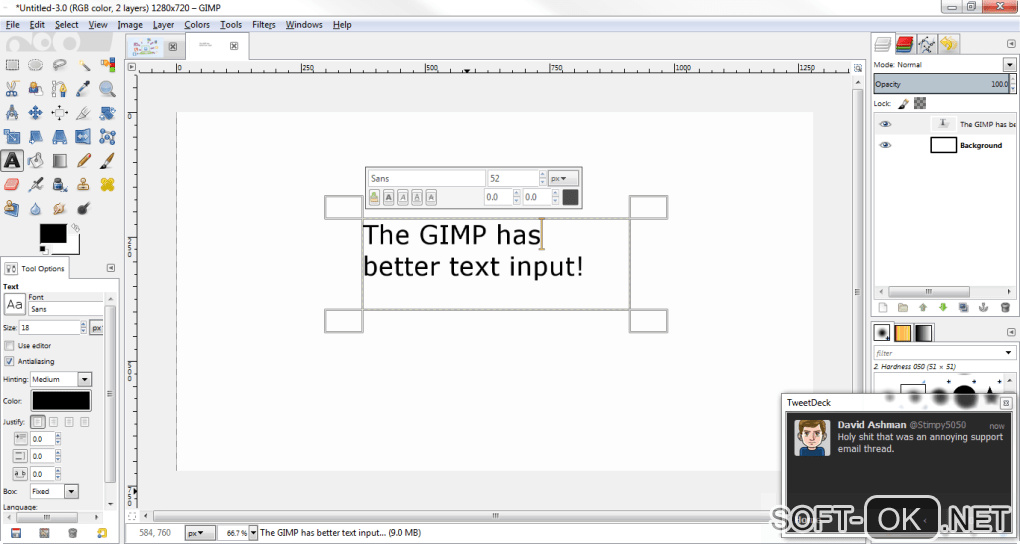Select the Select by Color tool
Screen dimensions: 1020x544
click(107, 64)
